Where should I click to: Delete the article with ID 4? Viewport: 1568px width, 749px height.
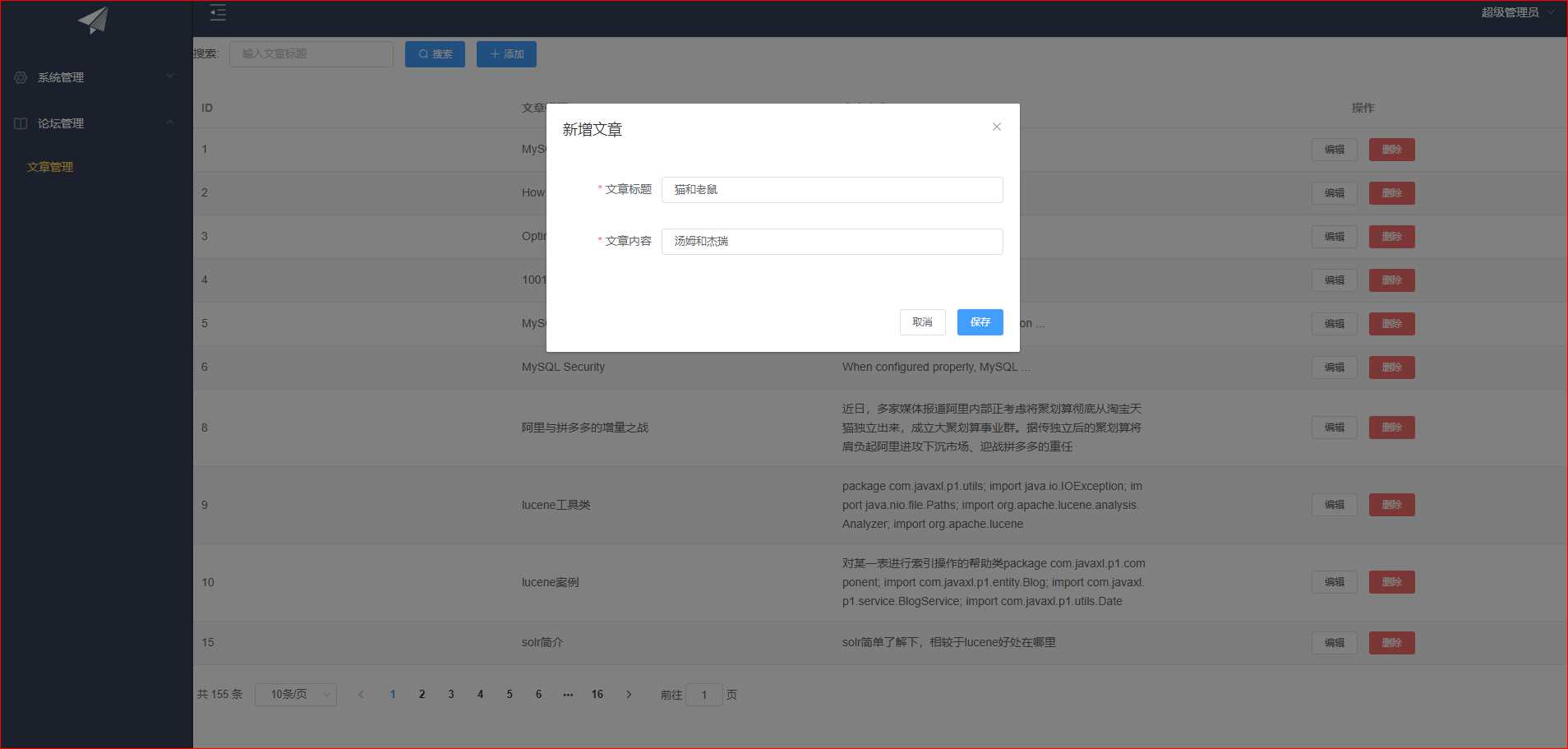[x=1391, y=280]
